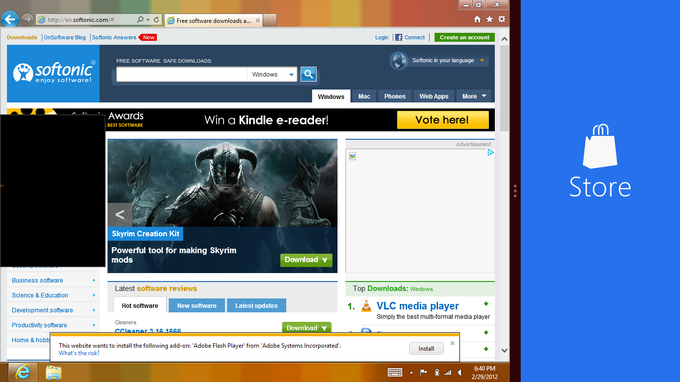Image resolution: width=680 pixels, height=382 pixels.
Task: Open the Internet Explorer home icon
Action: 477,19
